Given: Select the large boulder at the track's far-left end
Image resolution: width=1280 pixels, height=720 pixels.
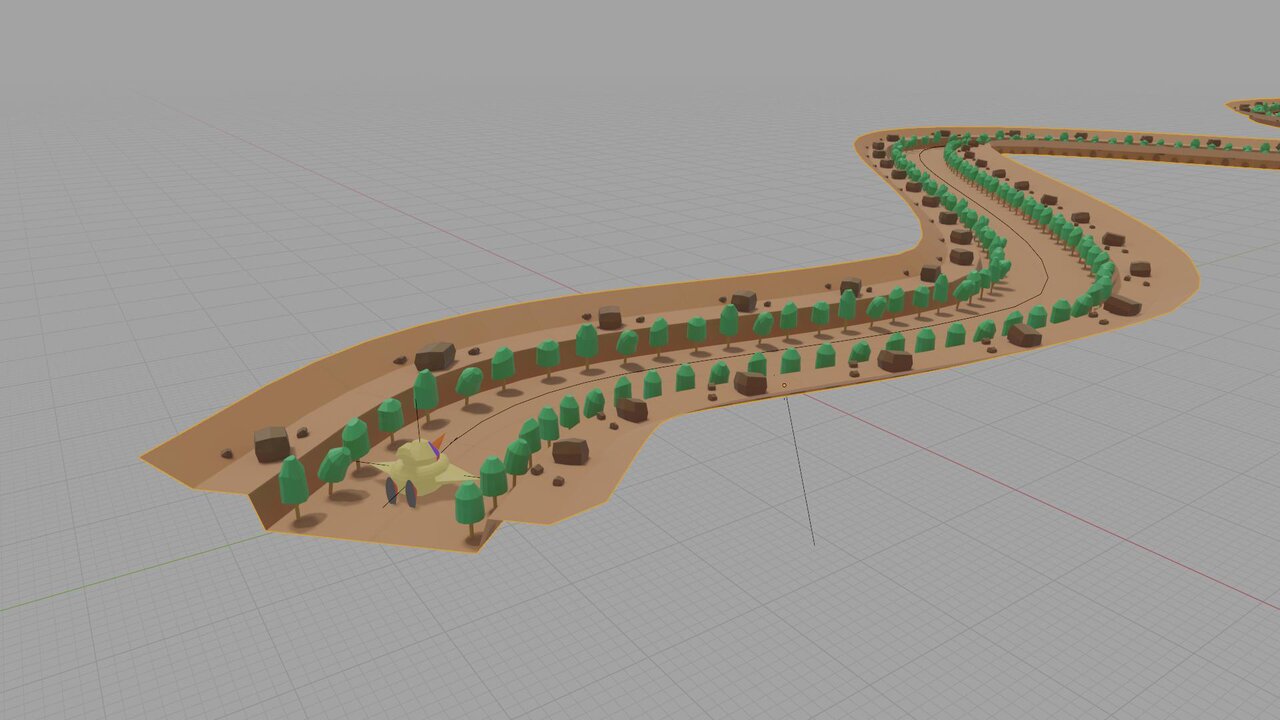Looking at the screenshot, I should 271,444.
